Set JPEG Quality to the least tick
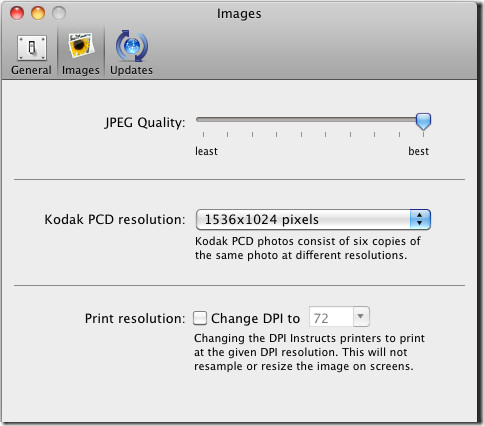This screenshot has width=484, height=426. 203,134
